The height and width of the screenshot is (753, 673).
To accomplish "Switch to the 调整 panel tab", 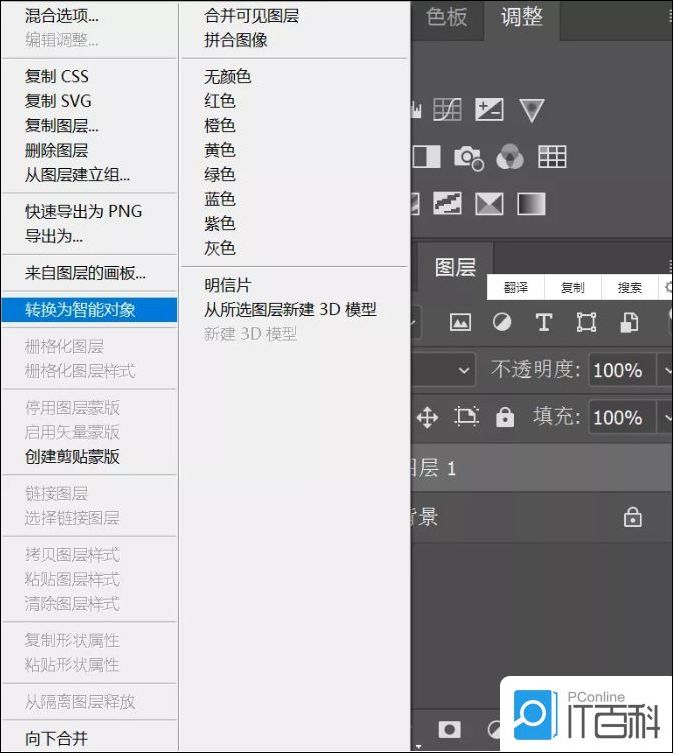I will (x=522, y=18).
